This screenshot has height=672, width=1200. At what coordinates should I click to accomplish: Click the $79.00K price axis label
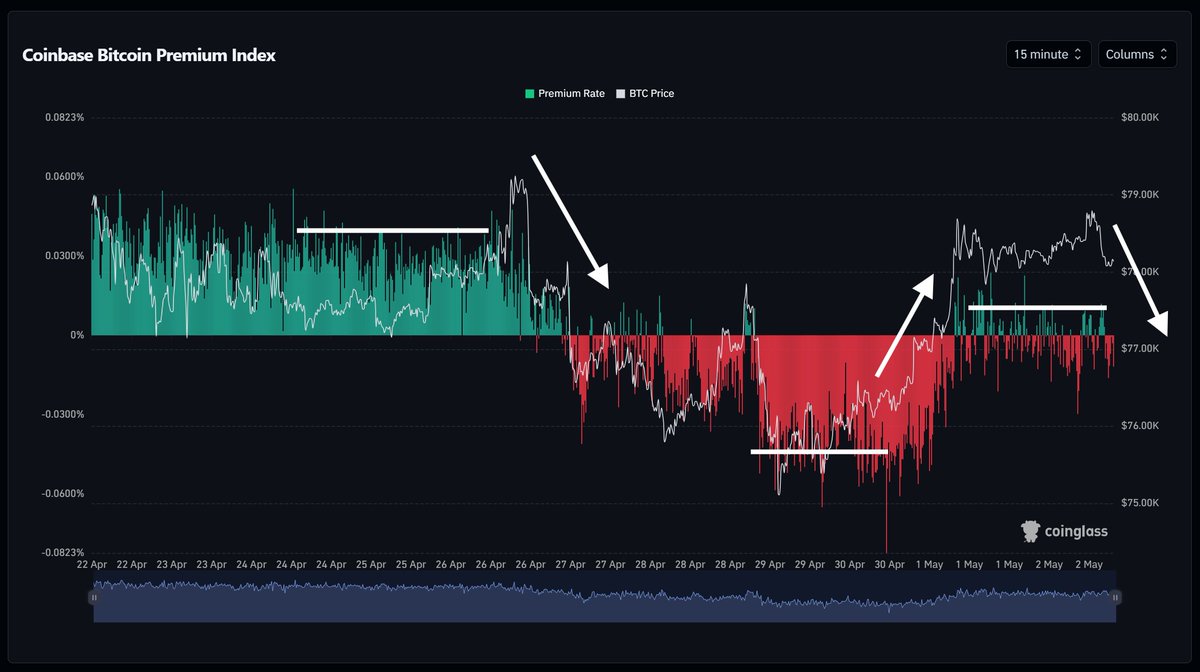coord(1140,194)
